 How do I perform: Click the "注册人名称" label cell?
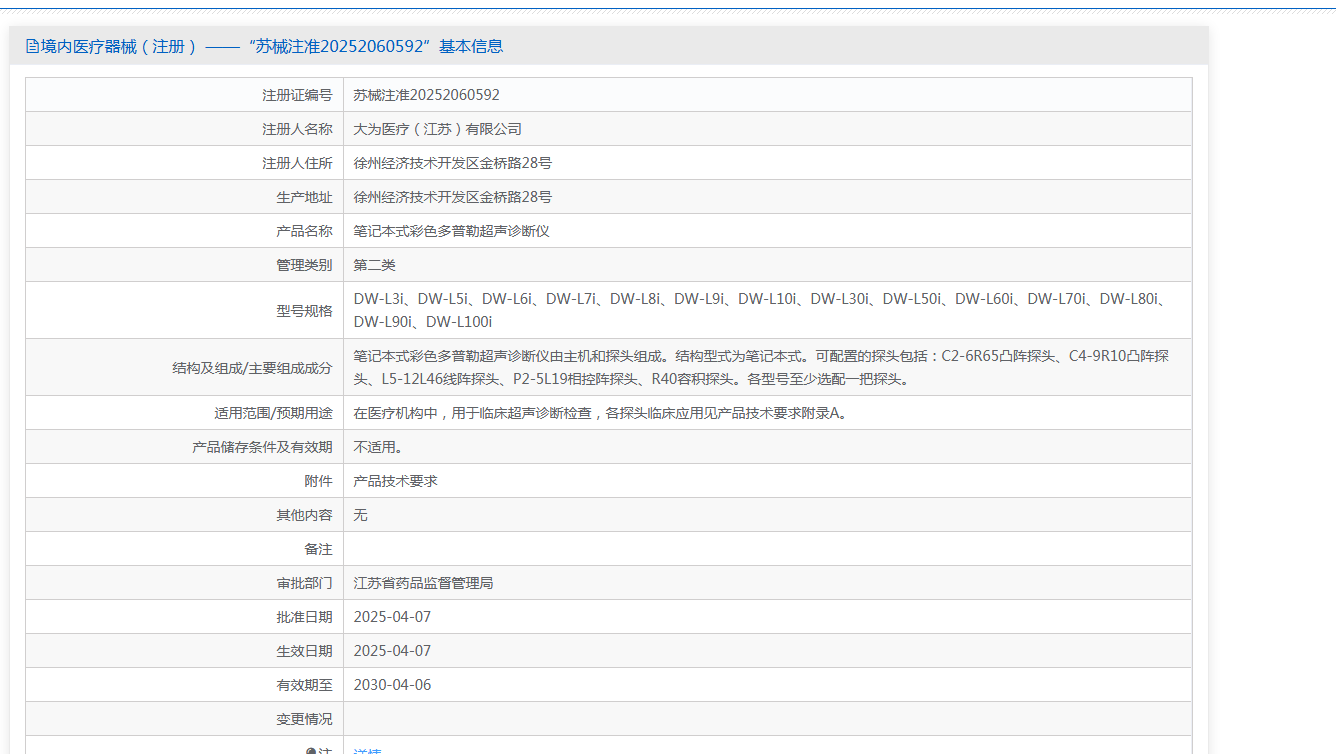185,129
